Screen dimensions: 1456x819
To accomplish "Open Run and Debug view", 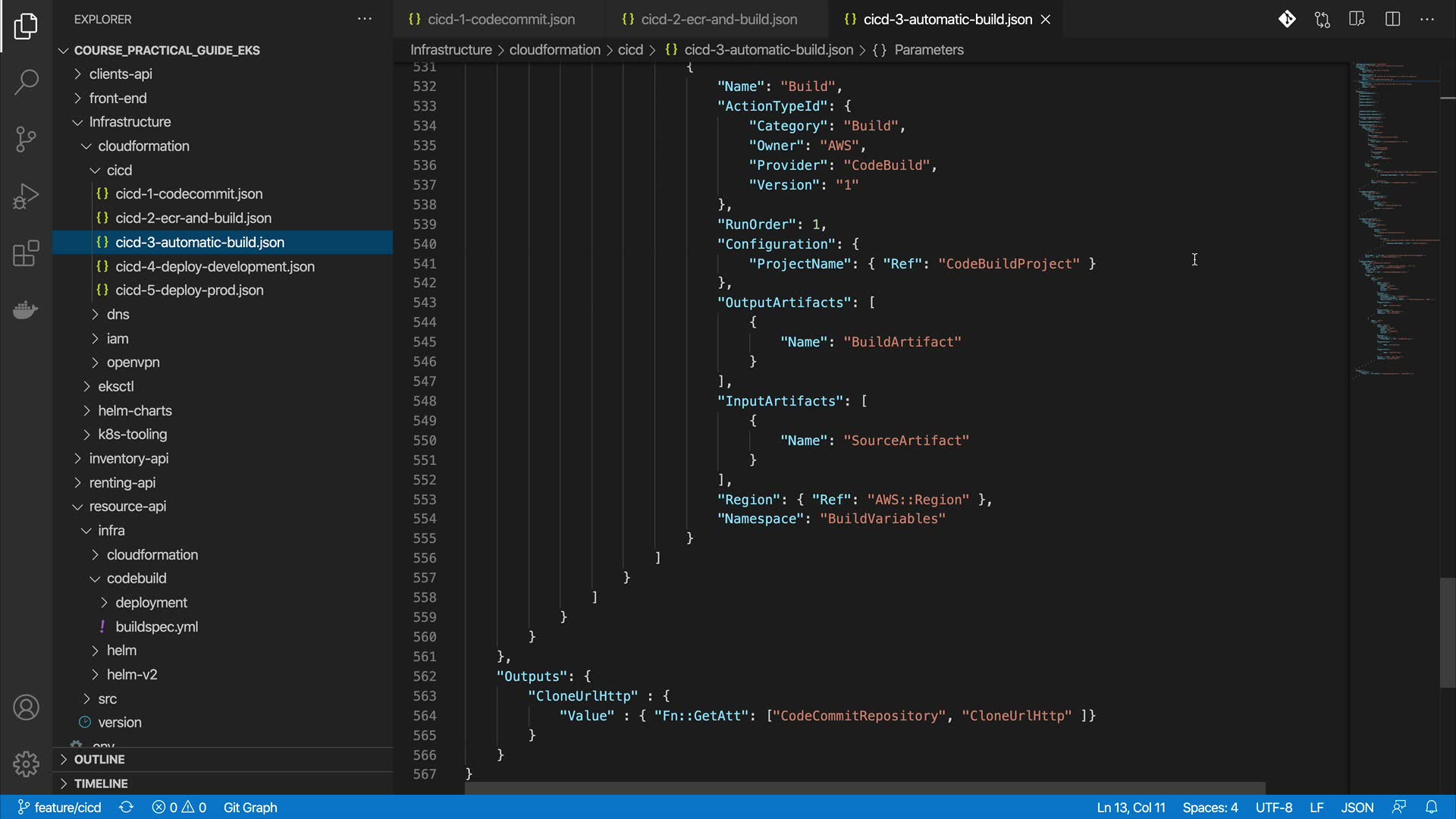I will [26, 196].
